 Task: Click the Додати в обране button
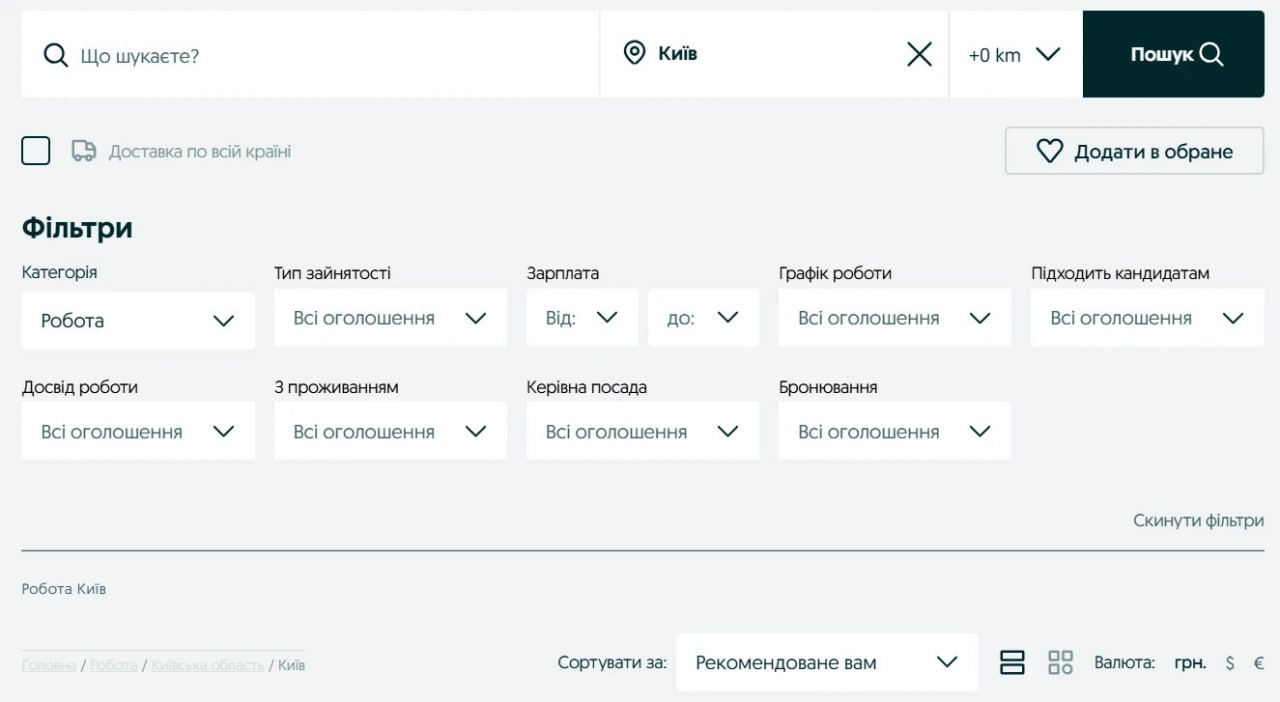pos(1134,151)
